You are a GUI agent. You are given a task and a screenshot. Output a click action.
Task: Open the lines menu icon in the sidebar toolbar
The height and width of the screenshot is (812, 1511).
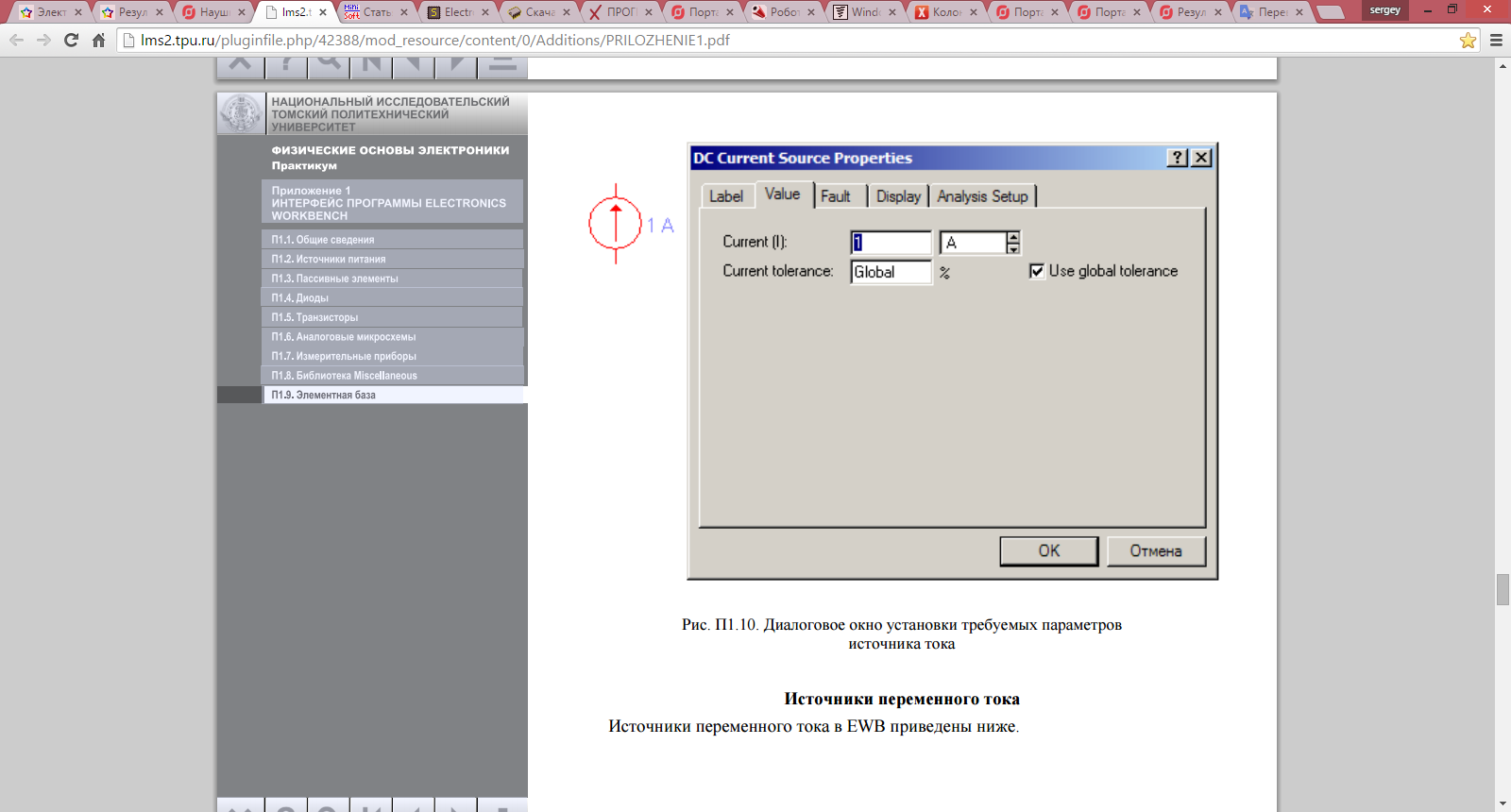pyautogui.click(x=502, y=64)
